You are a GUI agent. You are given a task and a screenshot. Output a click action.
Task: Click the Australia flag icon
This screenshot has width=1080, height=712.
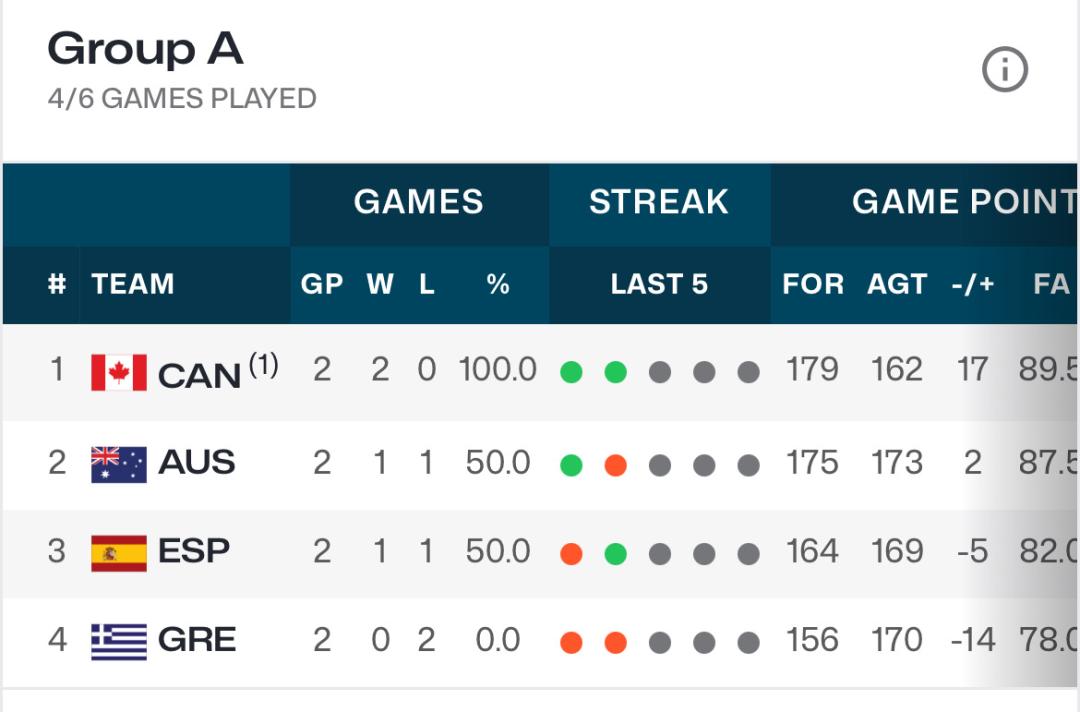coord(119,464)
